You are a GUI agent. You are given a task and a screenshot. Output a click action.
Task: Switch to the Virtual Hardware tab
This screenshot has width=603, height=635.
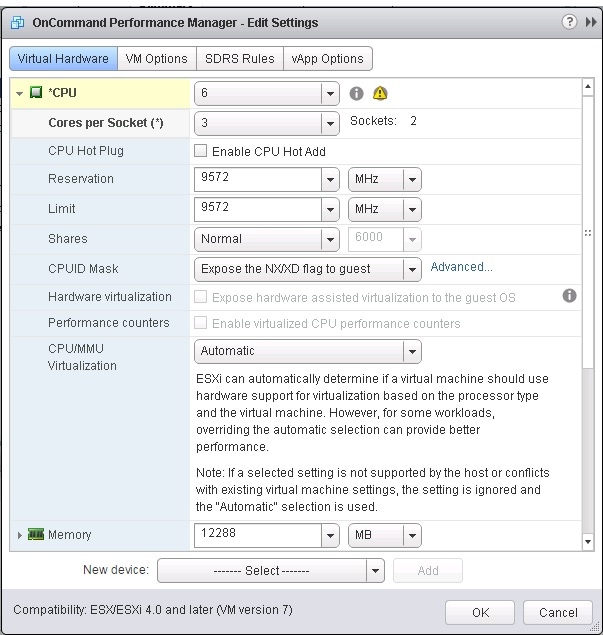click(x=63, y=59)
